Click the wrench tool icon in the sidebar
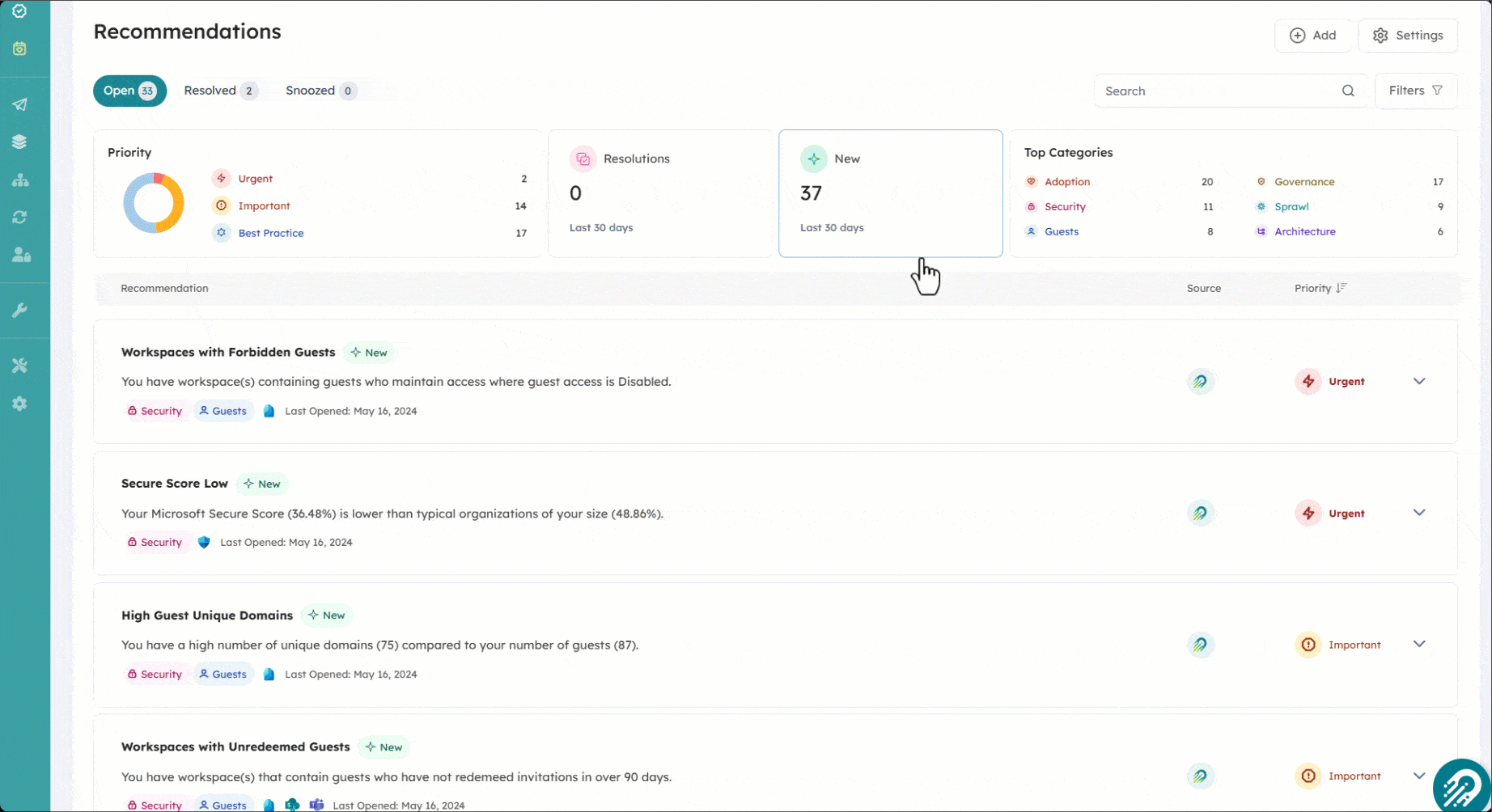1492x812 pixels. pos(19,310)
